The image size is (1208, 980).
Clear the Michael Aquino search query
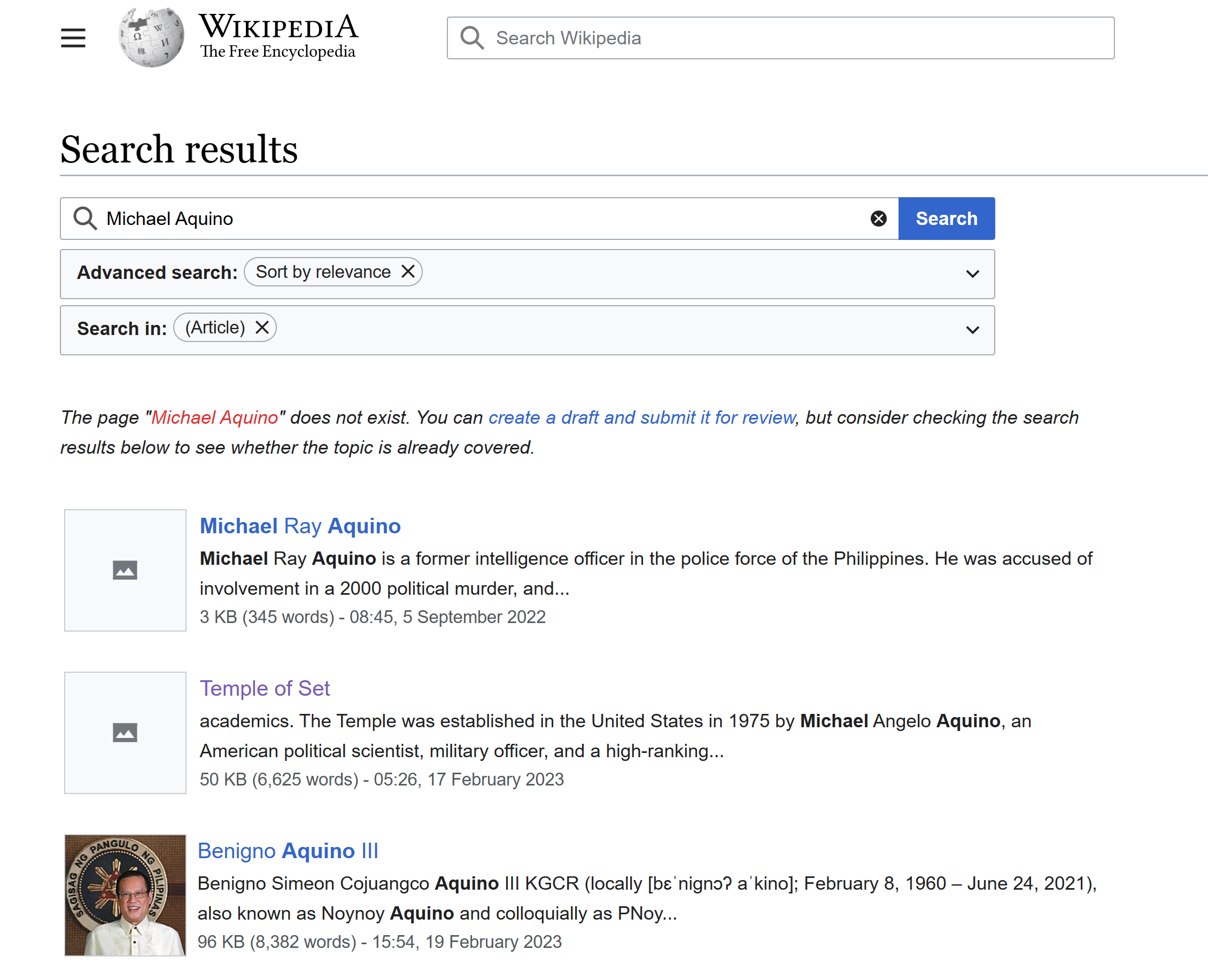878,219
